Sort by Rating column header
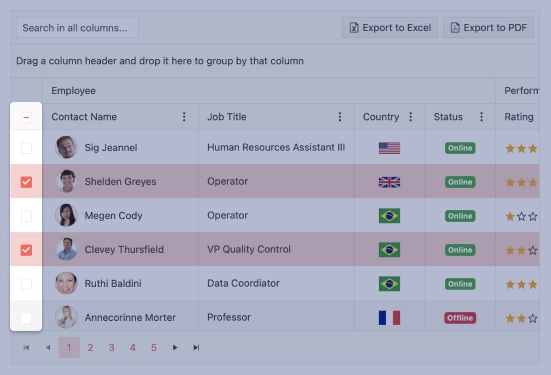The image size is (551, 375). [519, 117]
